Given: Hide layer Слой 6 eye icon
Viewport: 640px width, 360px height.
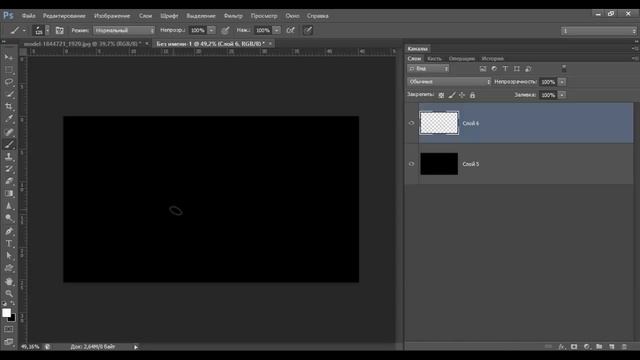Looking at the screenshot, I should (411, 123).
